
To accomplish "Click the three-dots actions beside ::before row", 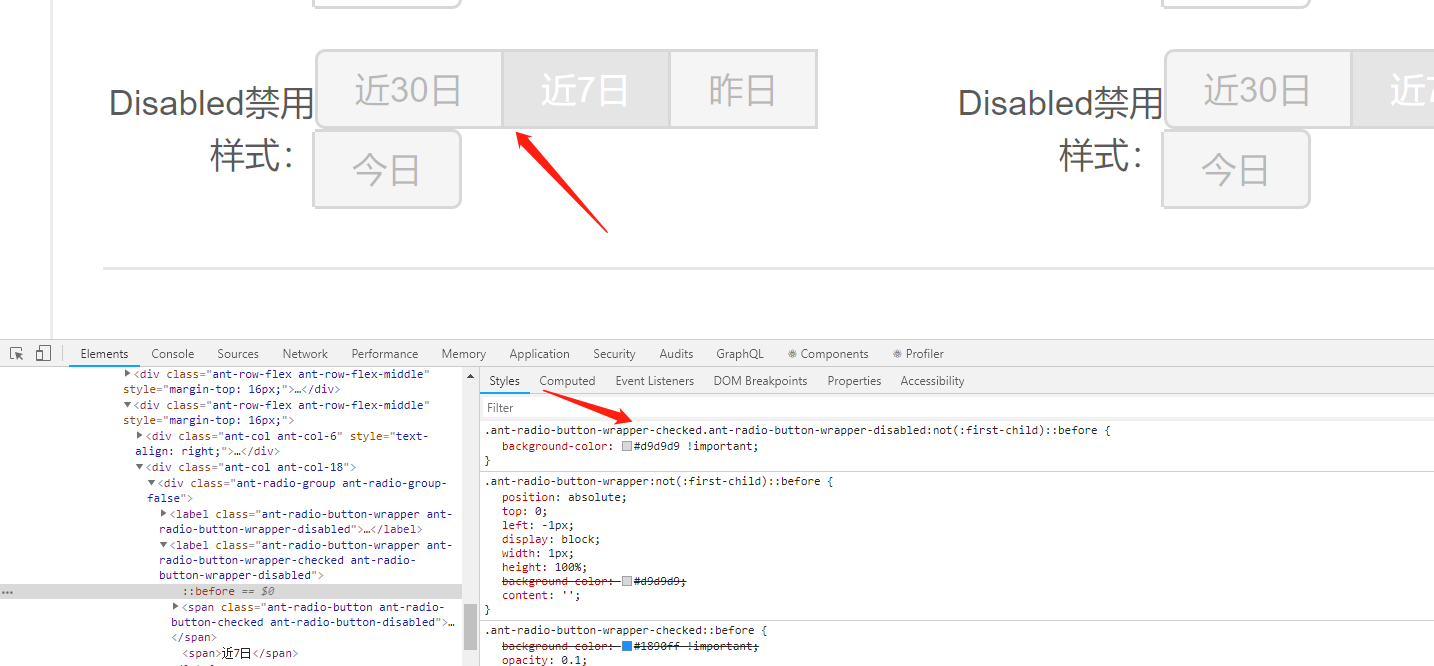I will tap(7, 592).
